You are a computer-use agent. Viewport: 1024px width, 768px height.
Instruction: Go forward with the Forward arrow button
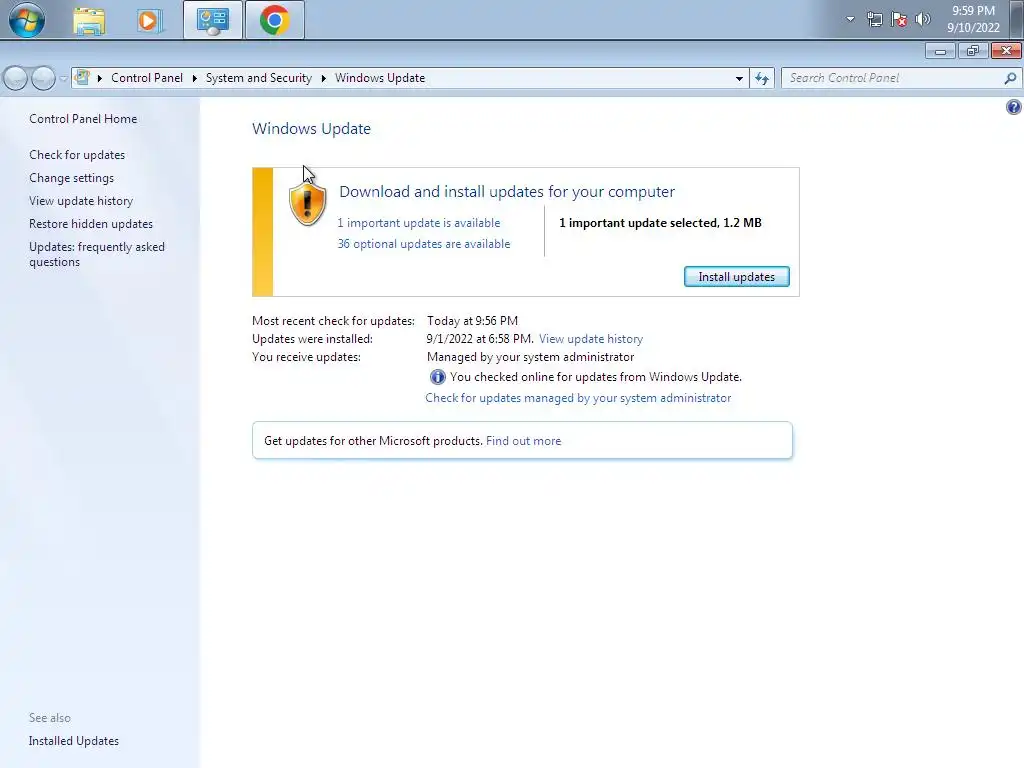pyautogui.click(x=43, y=78)
